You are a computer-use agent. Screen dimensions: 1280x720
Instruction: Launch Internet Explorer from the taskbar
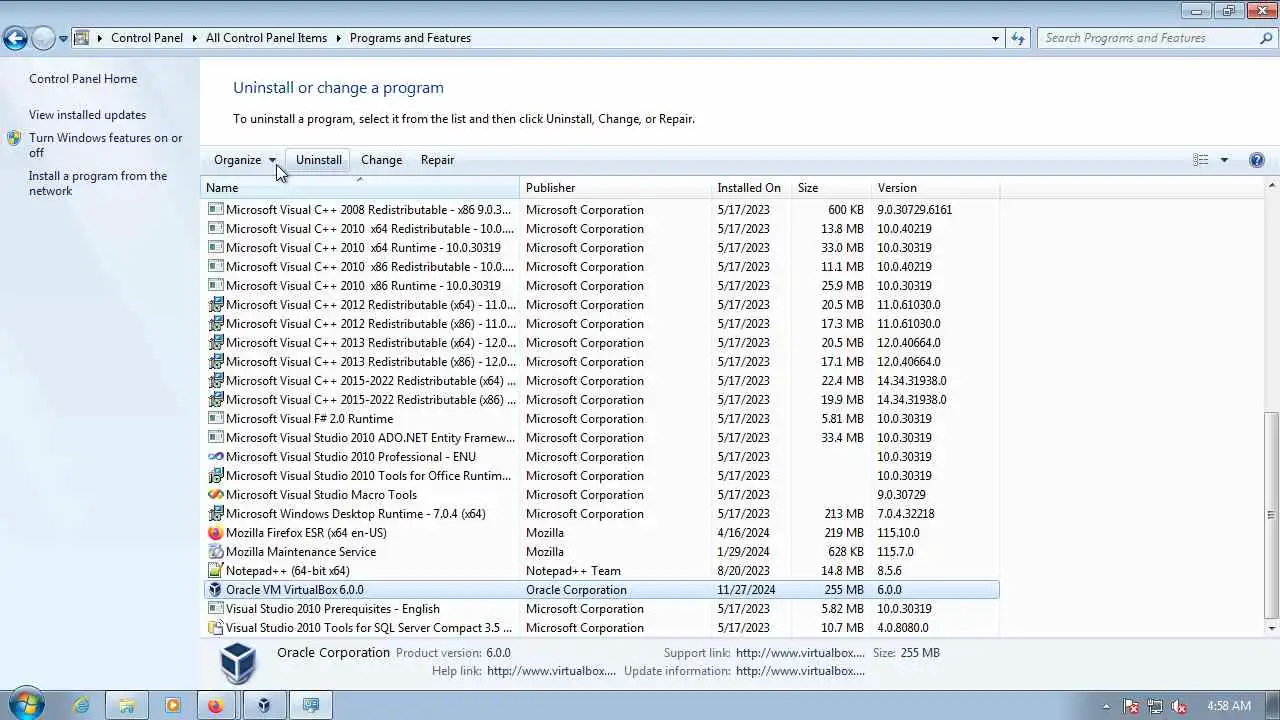81,705
